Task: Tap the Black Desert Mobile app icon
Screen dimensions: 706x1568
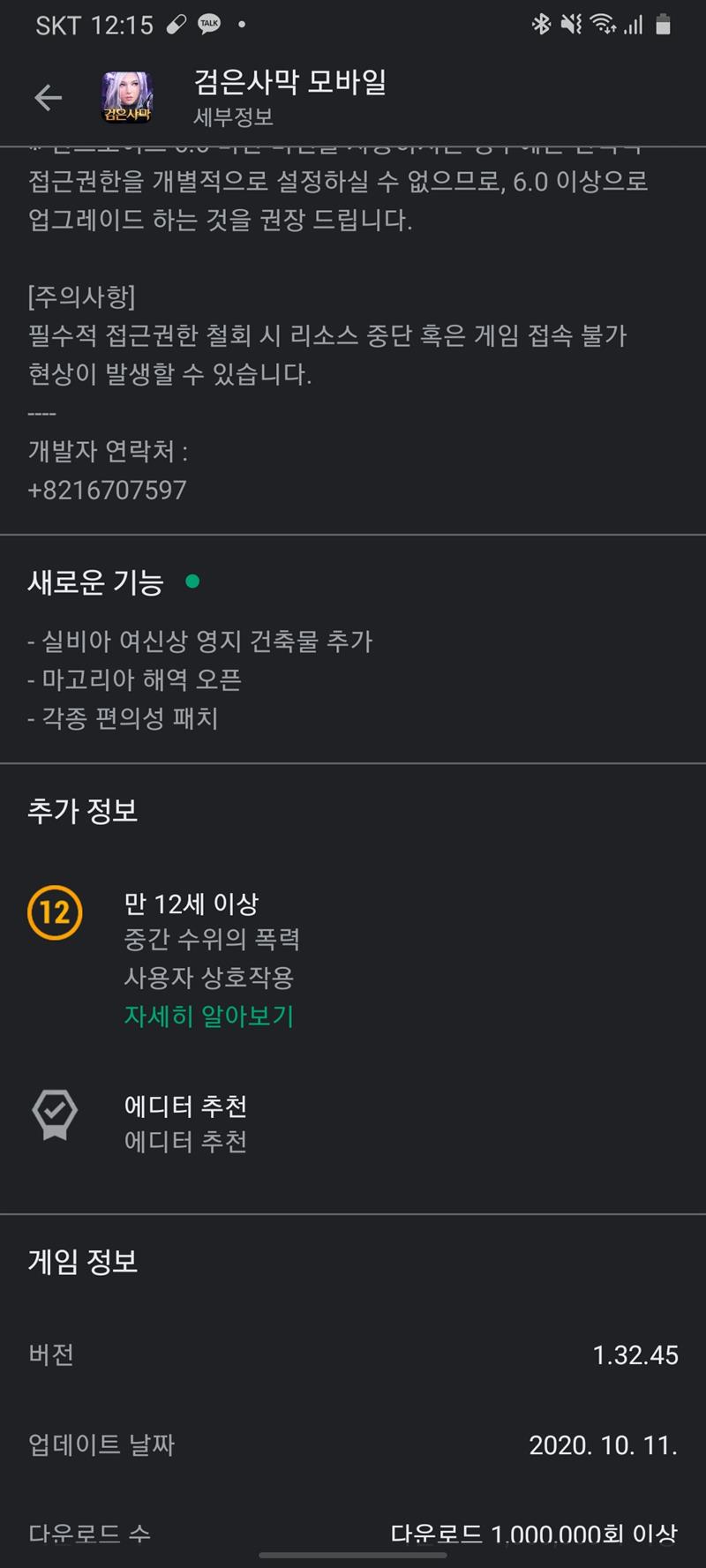Action: click(x=127, y=97)
